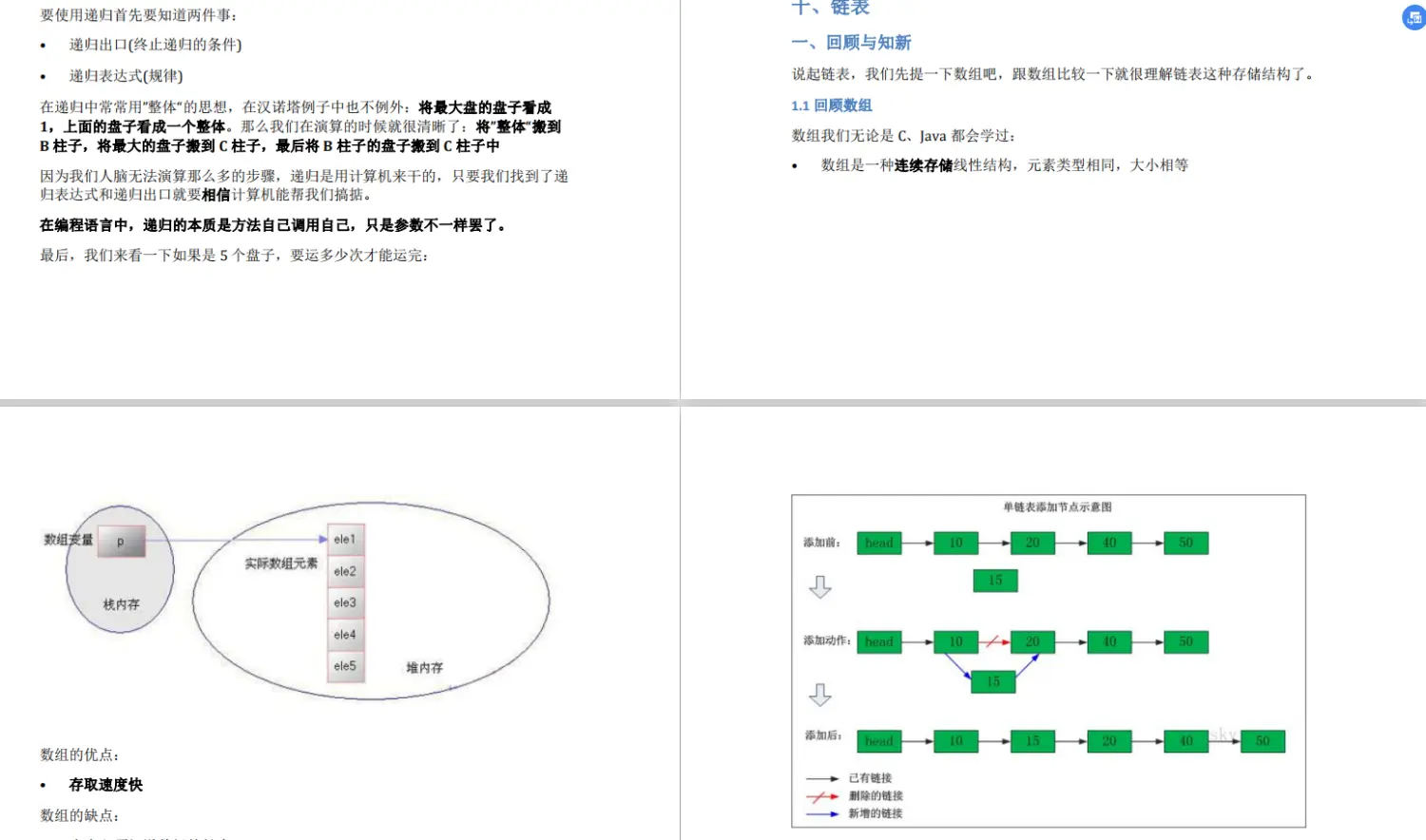Select the subheading 1.1 回顾数组

click(x=832, y=105)
